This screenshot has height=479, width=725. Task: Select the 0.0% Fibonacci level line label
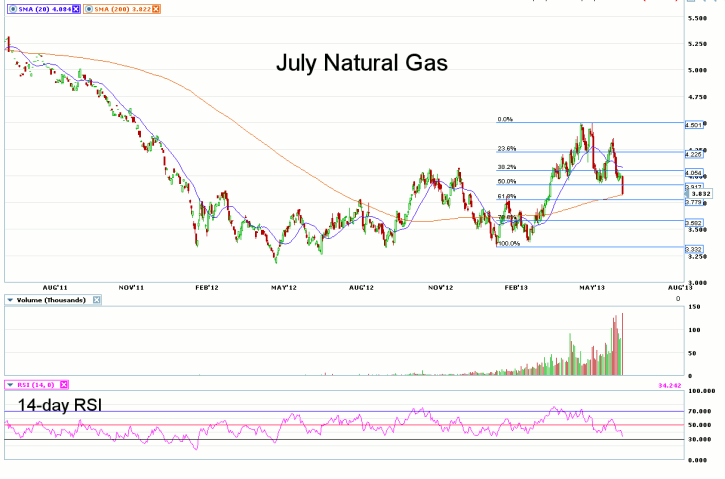coord(506,119)
